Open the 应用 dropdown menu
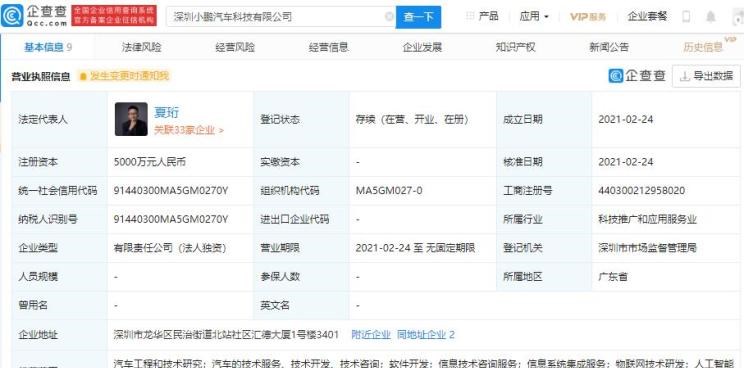Viewport: 744px width, 368px height. (x=534, y=17)
